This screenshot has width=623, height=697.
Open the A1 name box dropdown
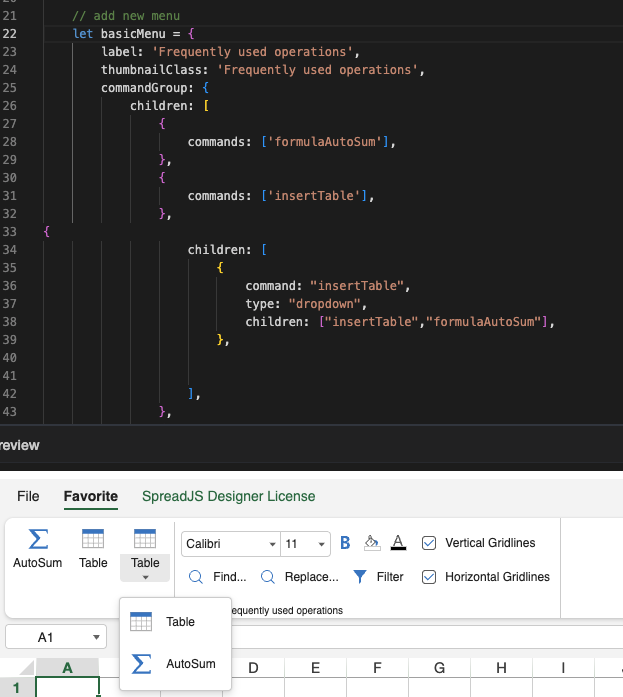(96, 637)
